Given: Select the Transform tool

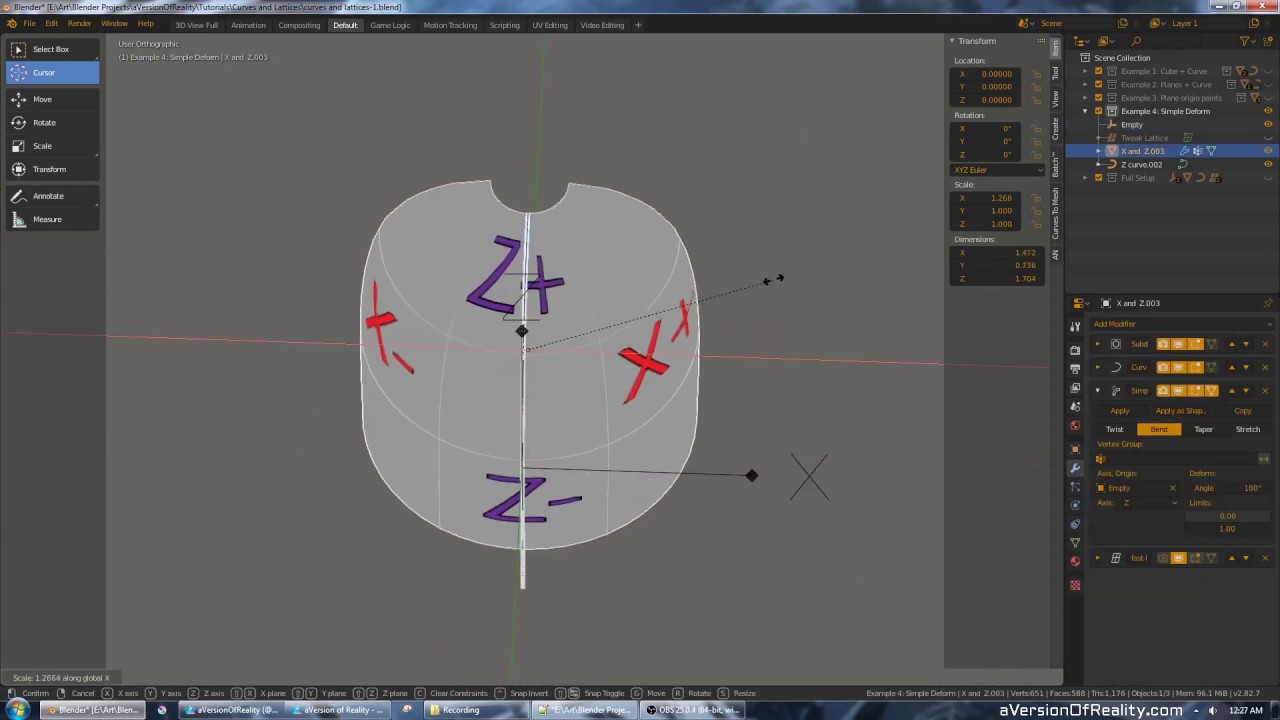Looking at the screenshot, I should tap(52, 169).
